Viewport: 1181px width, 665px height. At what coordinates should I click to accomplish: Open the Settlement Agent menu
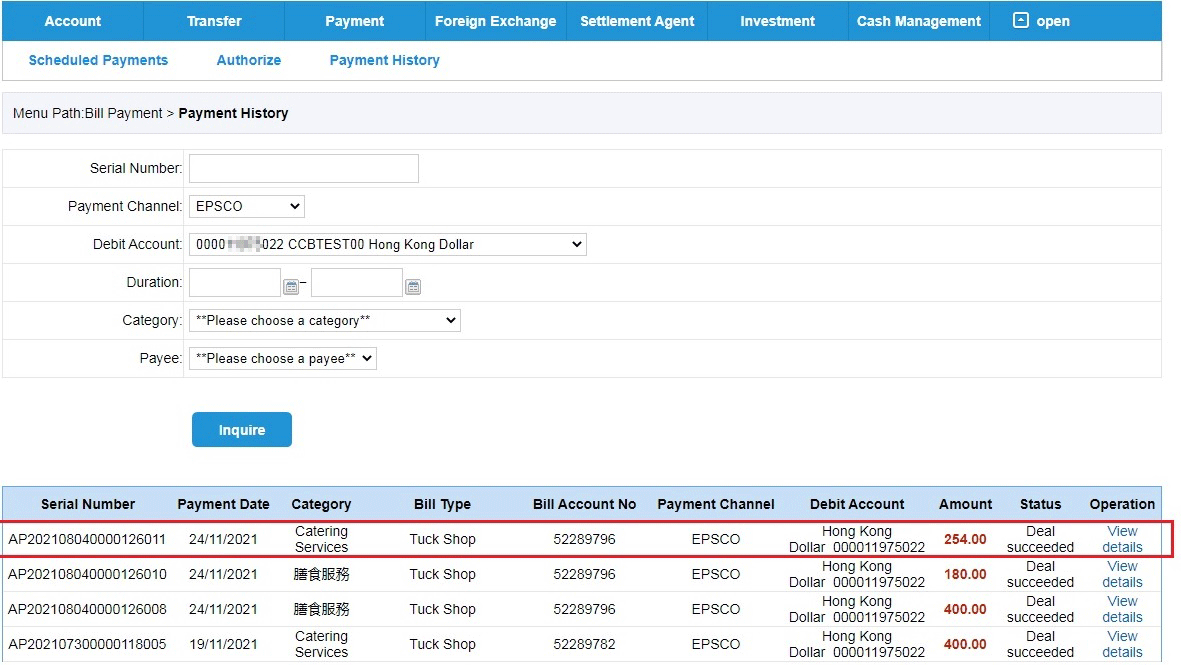click(x=637, y=21)
